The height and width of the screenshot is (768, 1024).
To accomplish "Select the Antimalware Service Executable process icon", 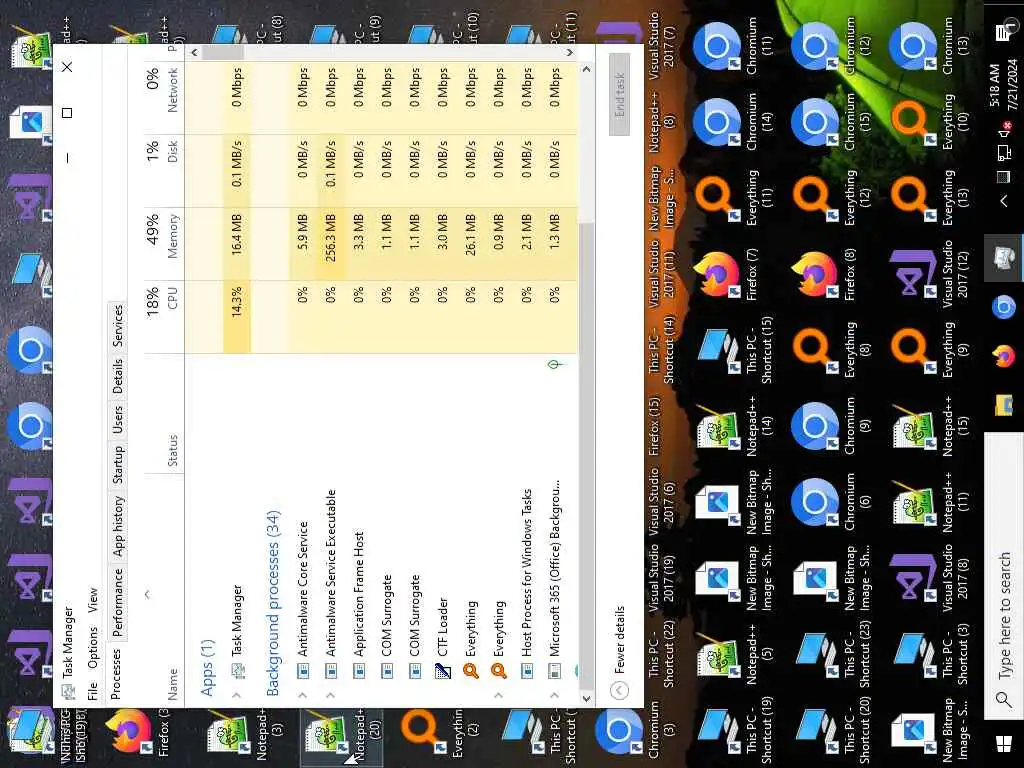I will 330,670.
